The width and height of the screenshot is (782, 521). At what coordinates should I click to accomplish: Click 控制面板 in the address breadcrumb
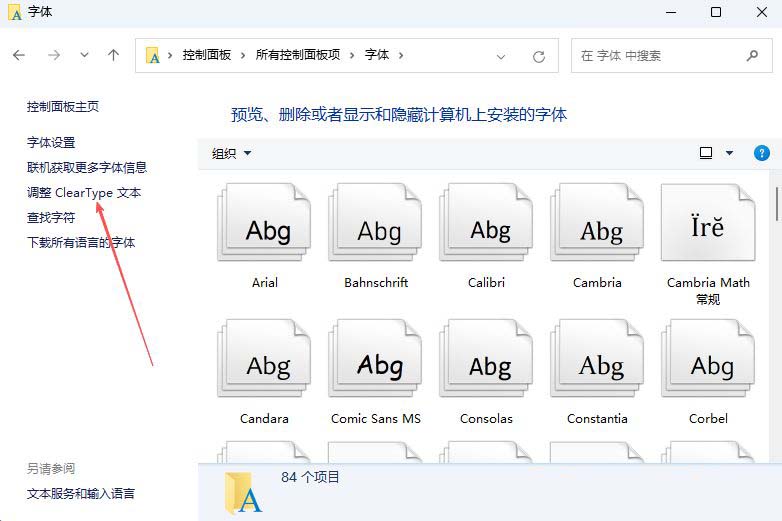click(x=206, y=55)
